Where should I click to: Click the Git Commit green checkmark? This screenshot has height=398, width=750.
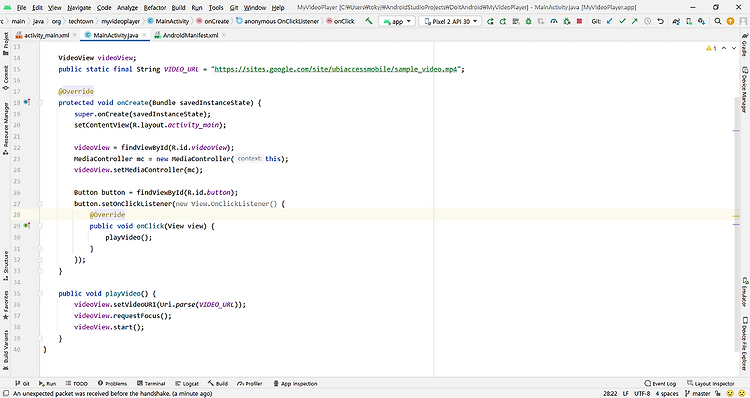click(622, 21)
